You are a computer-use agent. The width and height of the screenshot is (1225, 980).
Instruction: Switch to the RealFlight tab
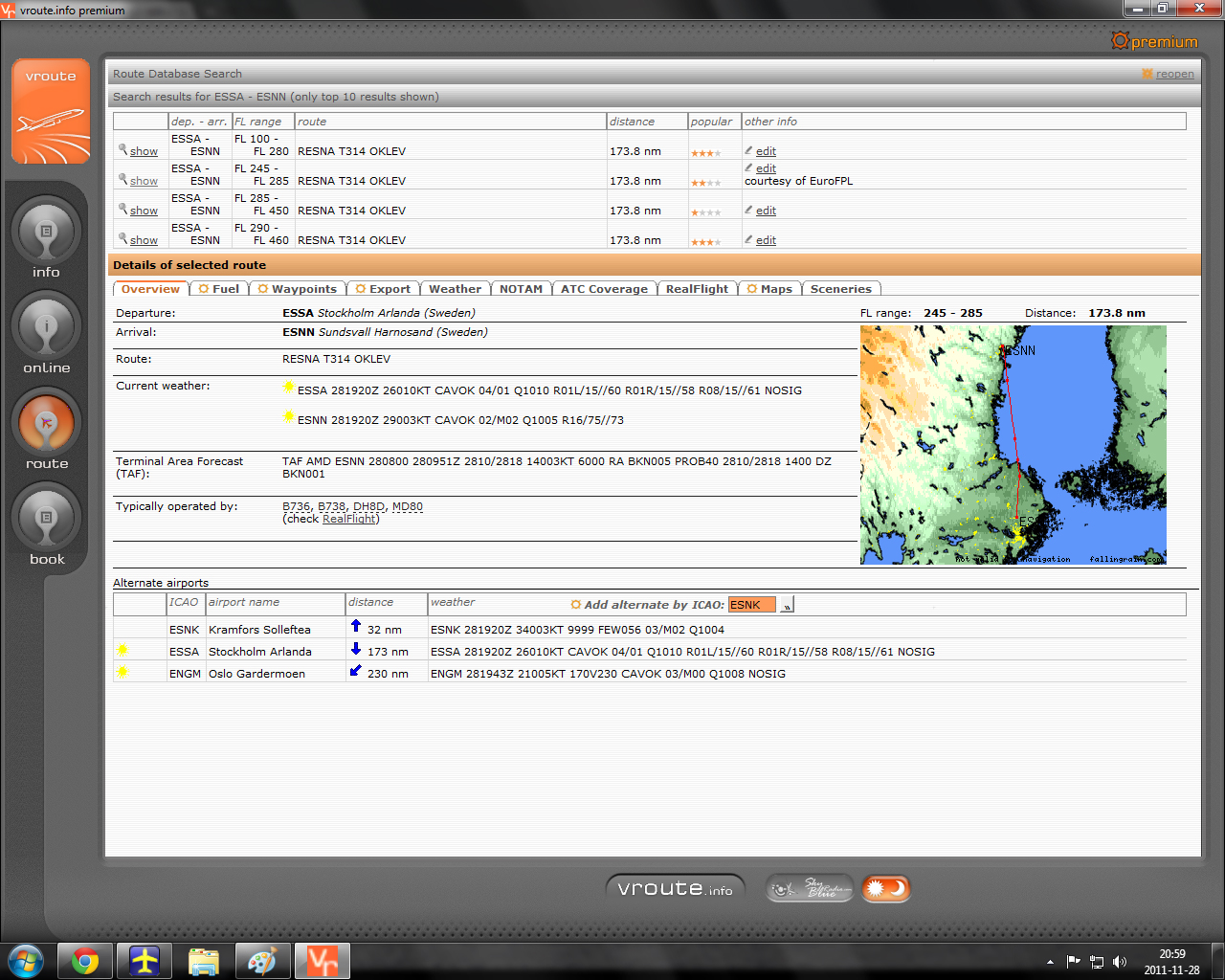697,289
